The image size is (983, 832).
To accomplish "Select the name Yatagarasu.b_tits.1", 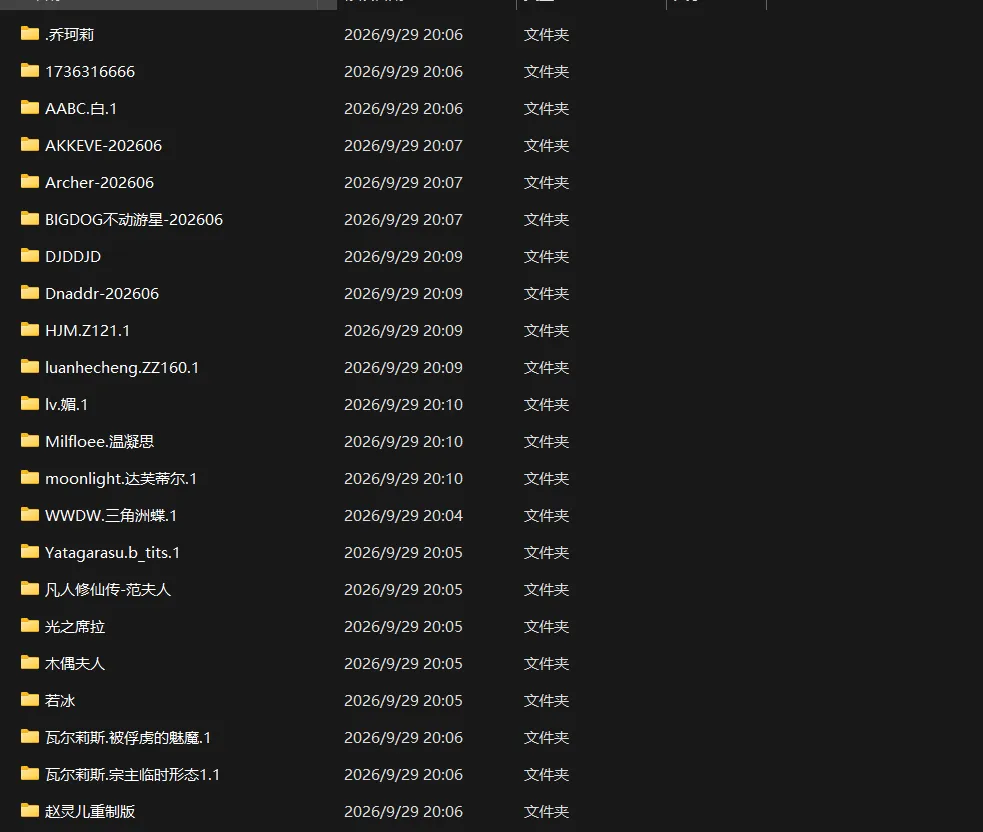I will tap(112, 552).
